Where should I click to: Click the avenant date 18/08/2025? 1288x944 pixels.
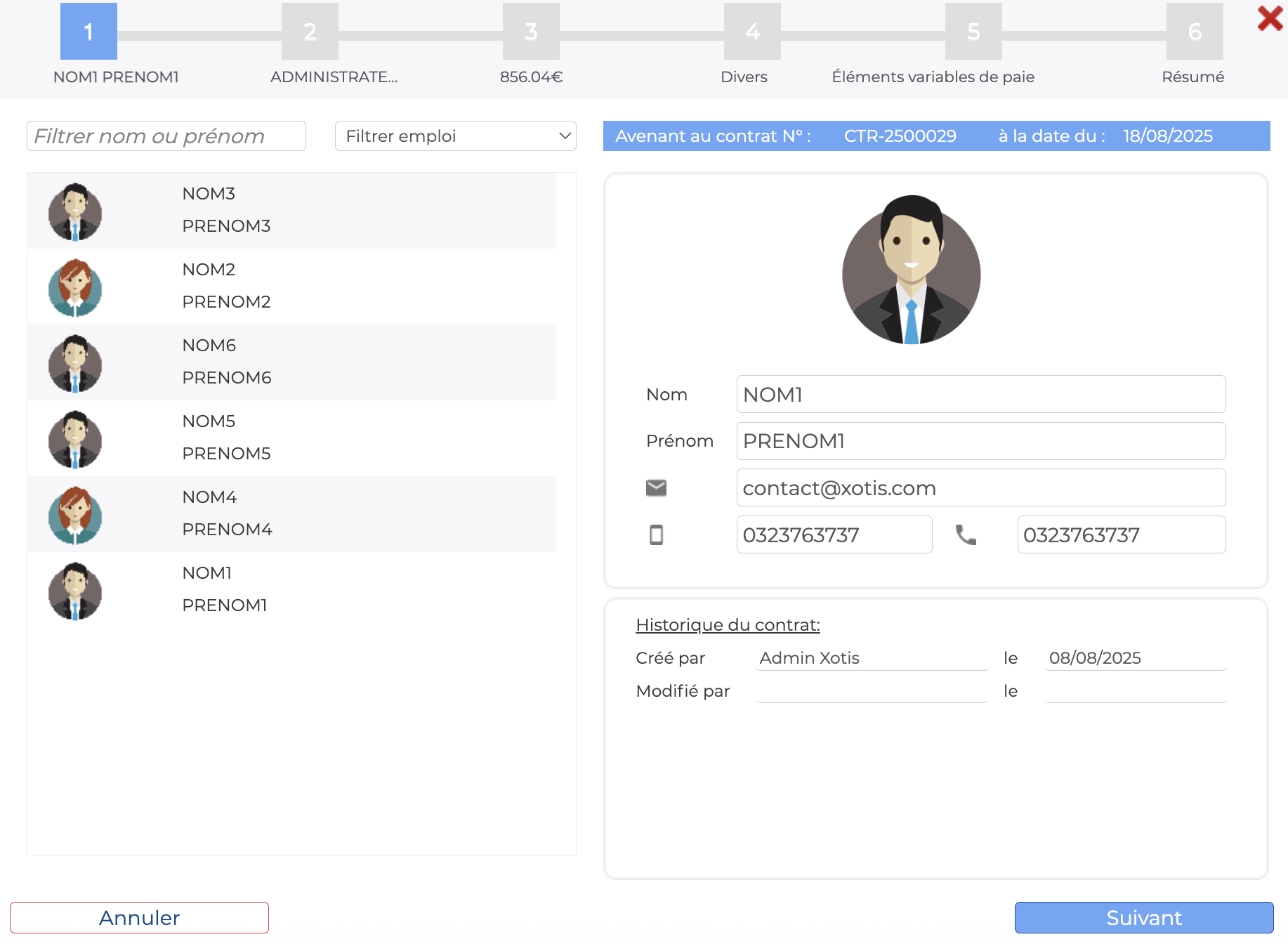pos(1168,136)
